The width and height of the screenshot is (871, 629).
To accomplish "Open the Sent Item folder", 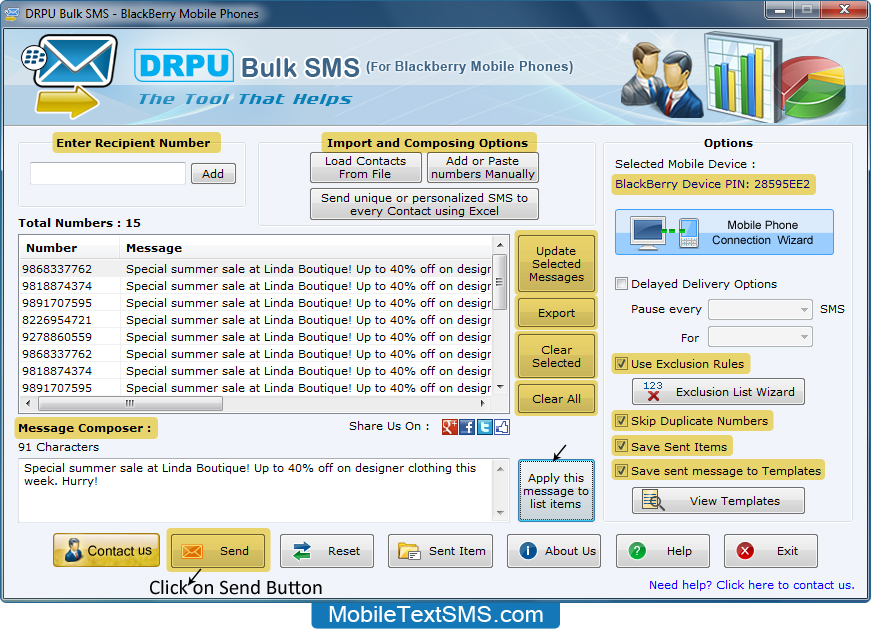I will 440,551.
